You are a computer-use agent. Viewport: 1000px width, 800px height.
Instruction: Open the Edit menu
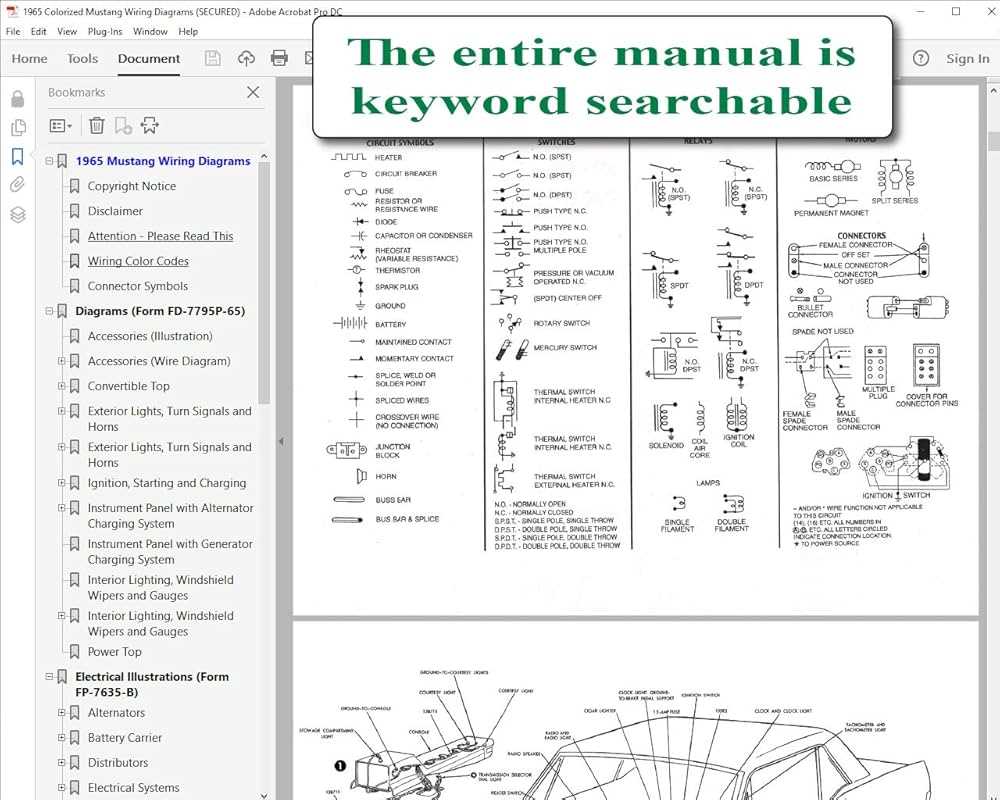pos(38,31)
